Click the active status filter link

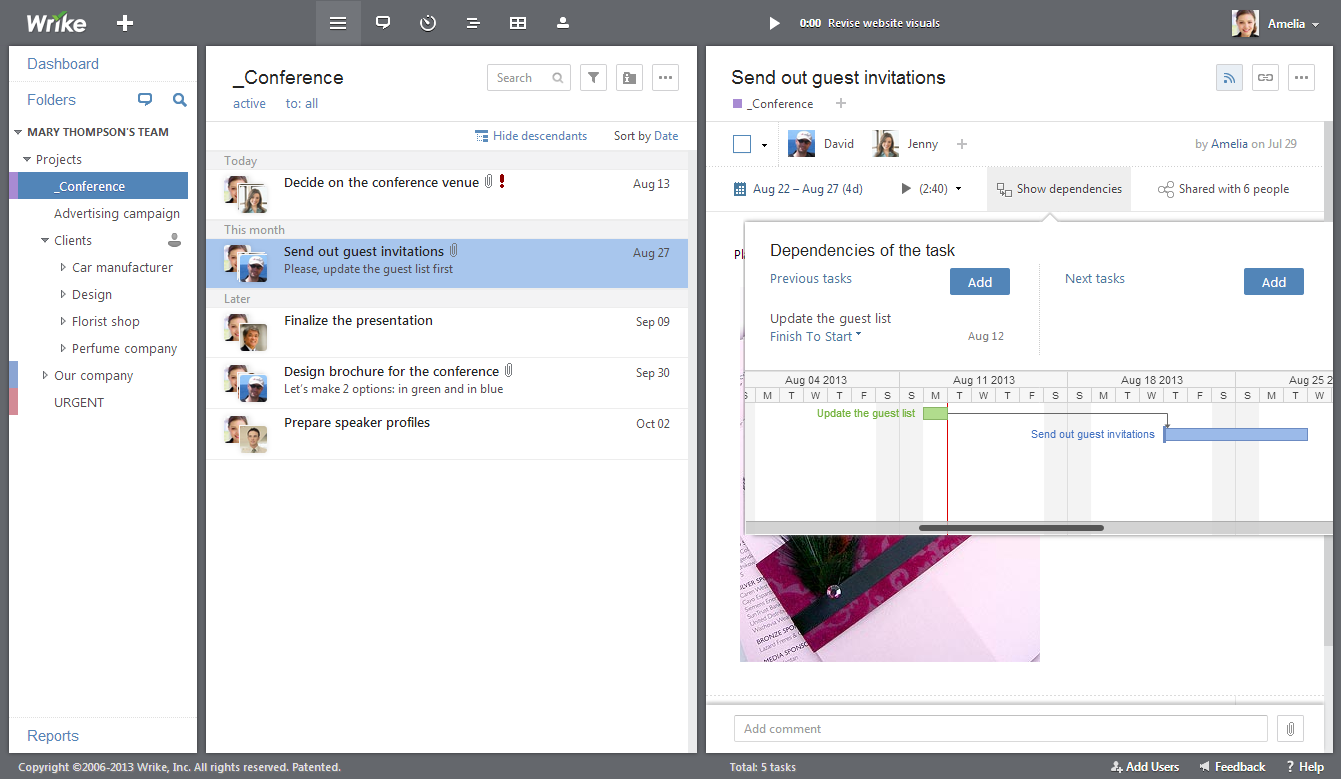250,104
